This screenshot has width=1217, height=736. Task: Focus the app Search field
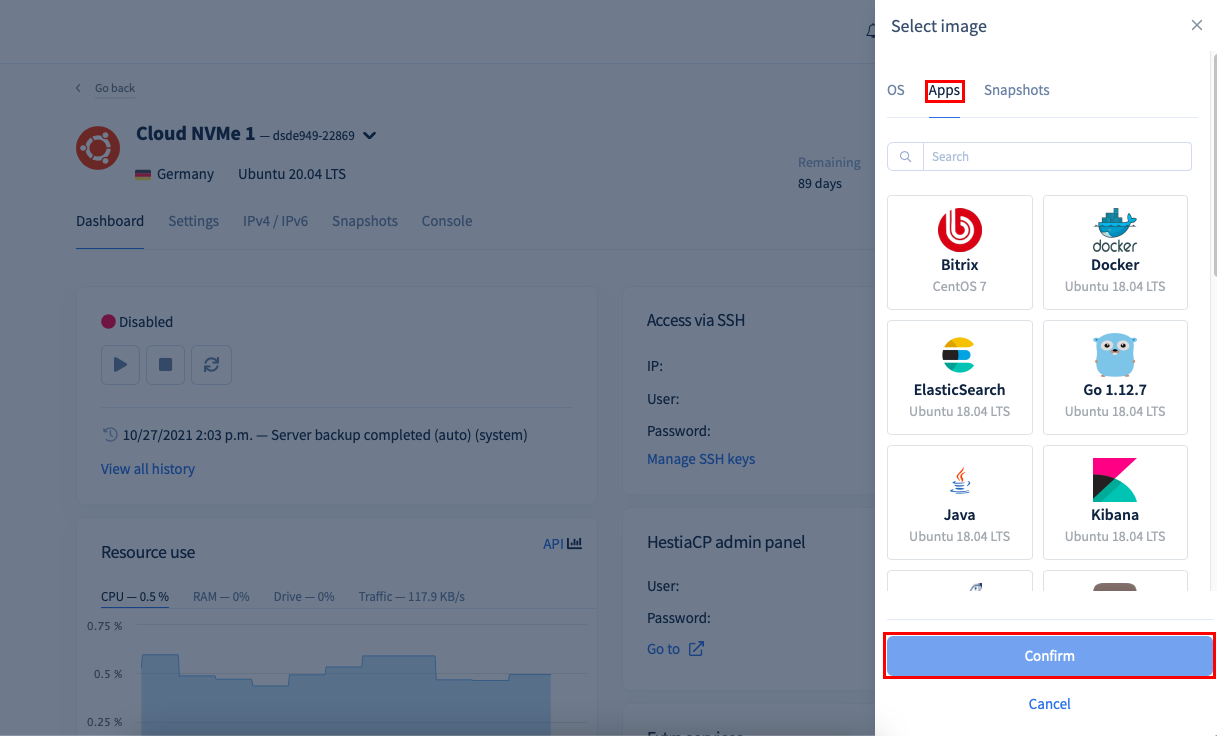1057,157
